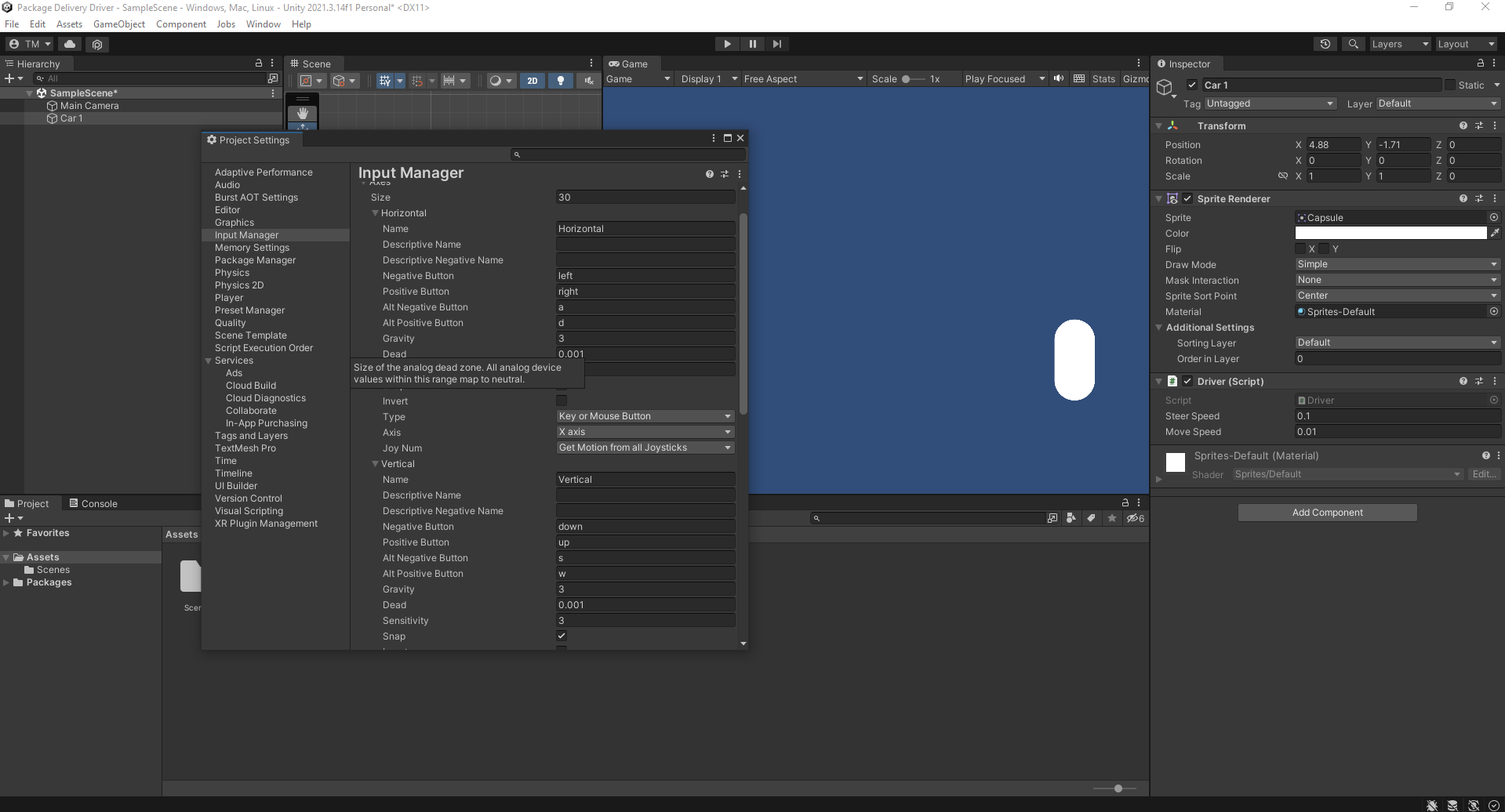Open the GameObject menu

tap(119, 24)
